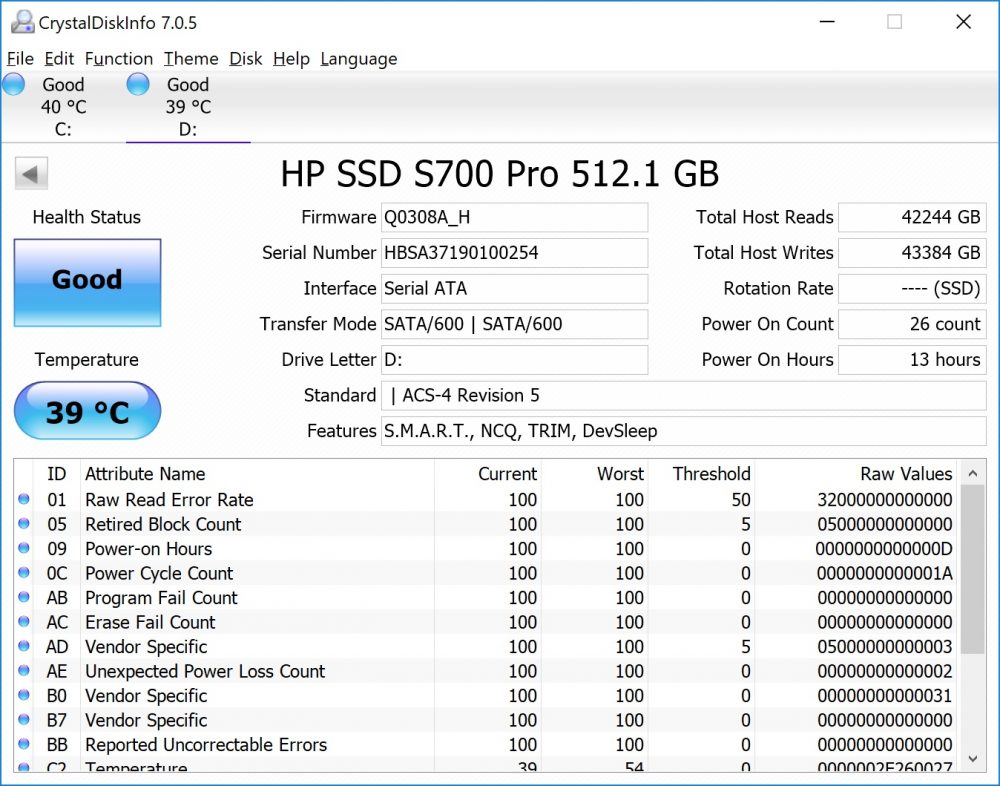The width and height of the screenshot is (1000, 786).
Task: Click the attribute list scrollbar thumb
Action: coord(973,569)
